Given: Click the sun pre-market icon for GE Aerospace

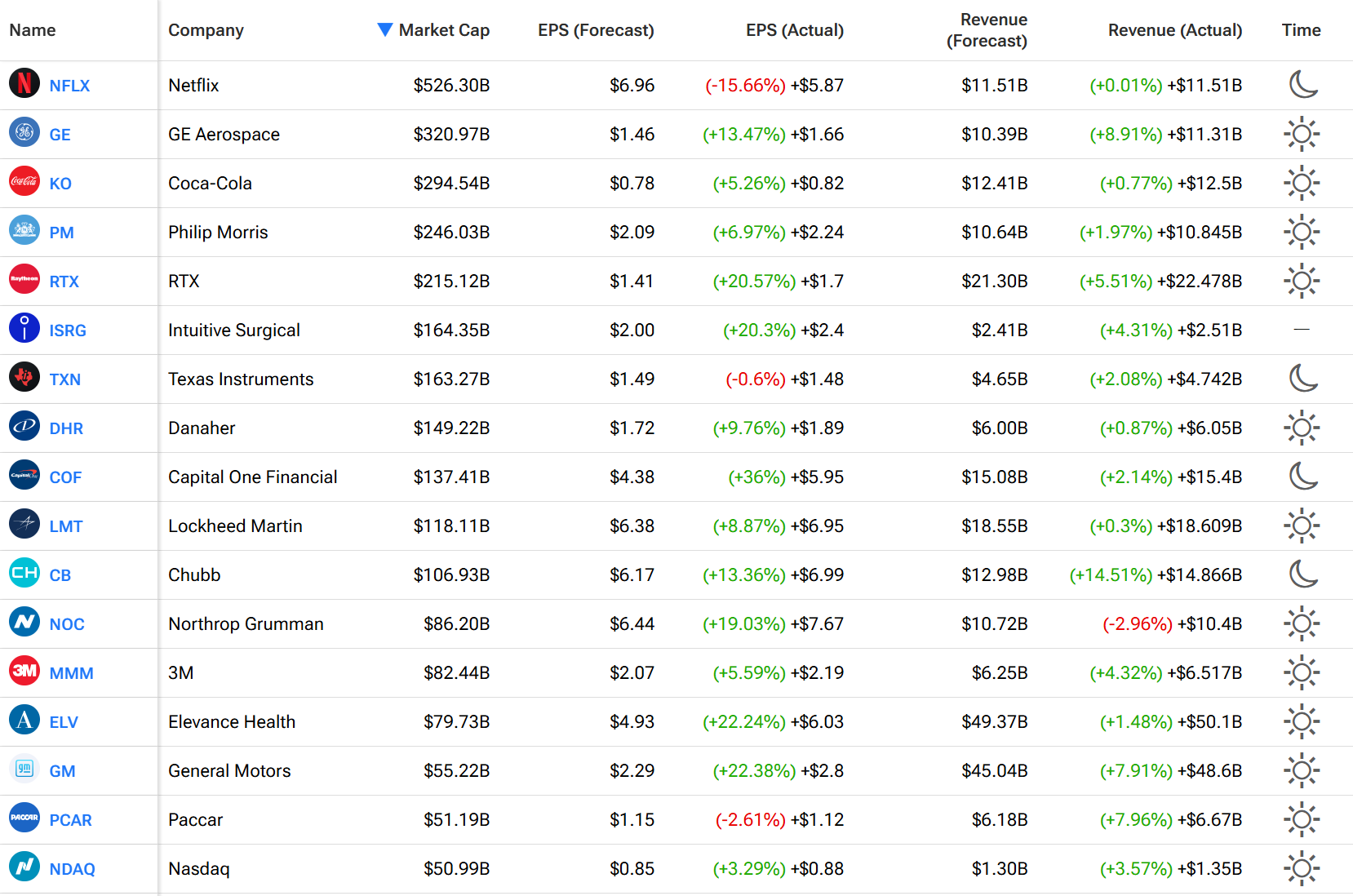Looking at the screenshot, I should click(1302, 134).
